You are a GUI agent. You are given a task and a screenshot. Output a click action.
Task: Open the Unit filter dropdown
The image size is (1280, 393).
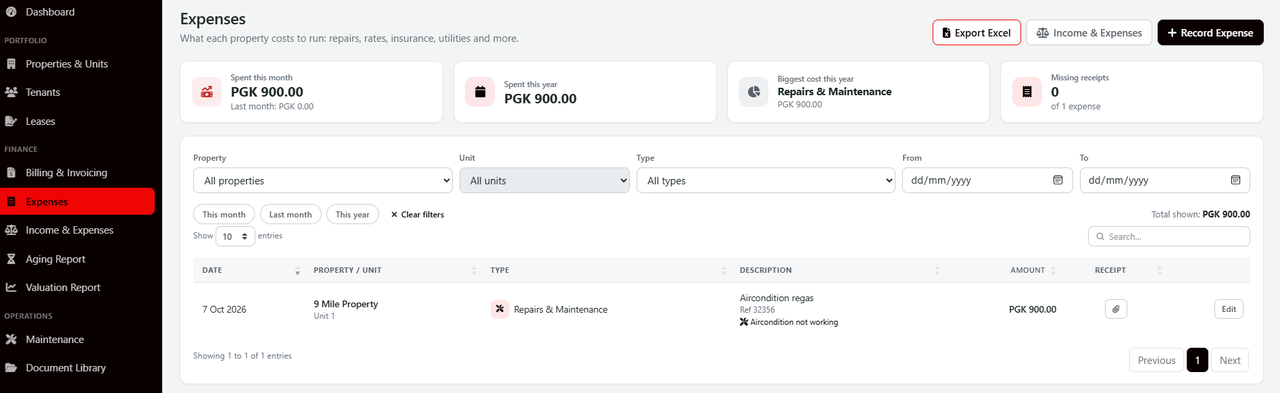[544, 180]
